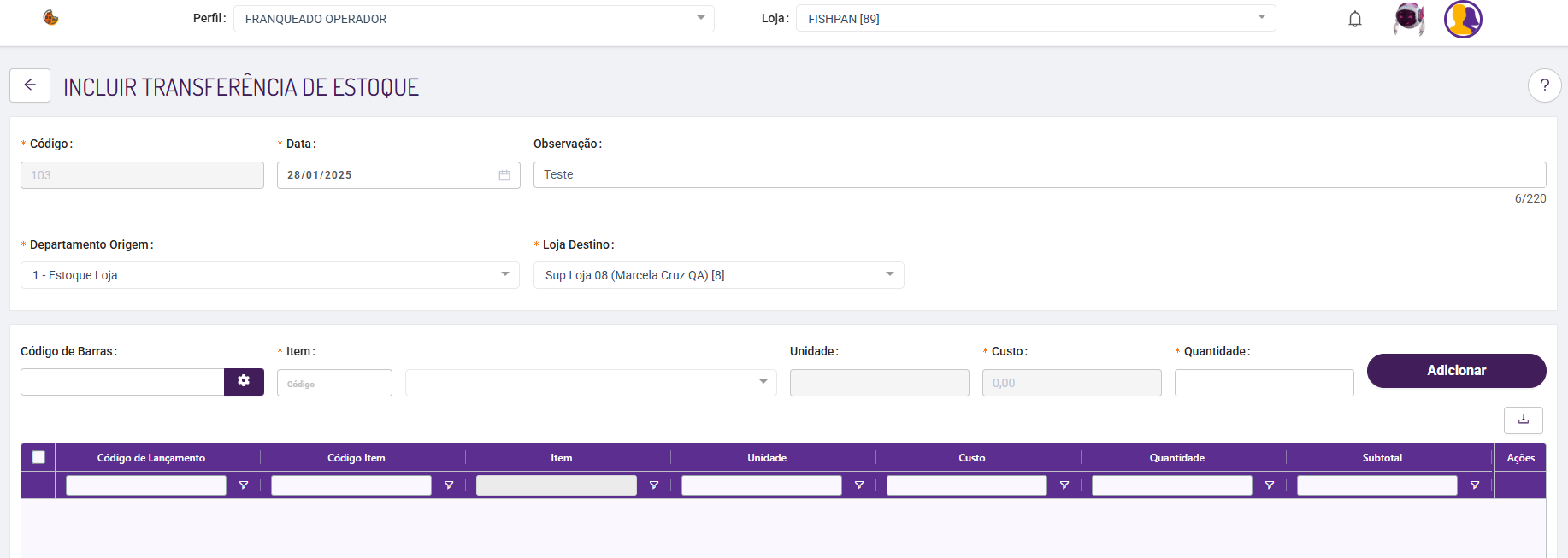Expand the Departamento Origem dropdown
The height and width of the screenshot is (558, 1568).
[504, 275]
